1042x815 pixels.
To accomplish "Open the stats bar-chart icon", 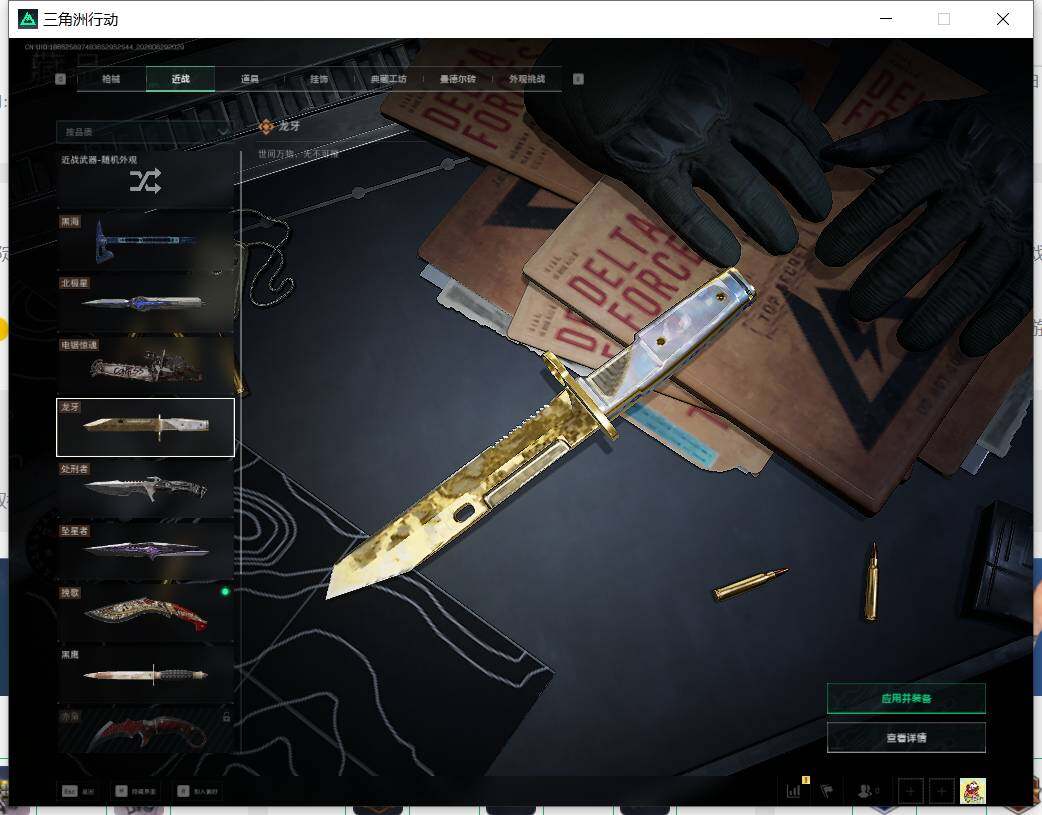I will pyautogui.click(x=794, y=790).
